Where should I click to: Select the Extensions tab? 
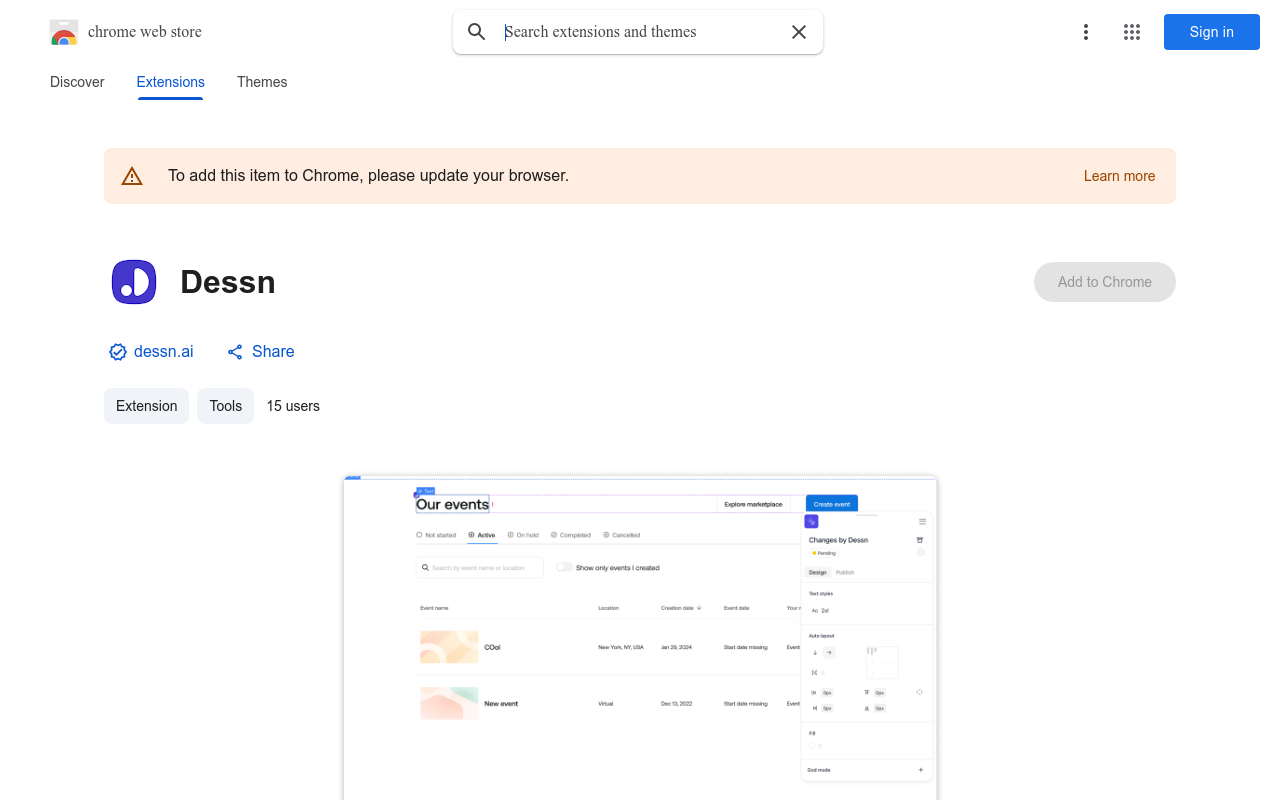pos(171,82)
